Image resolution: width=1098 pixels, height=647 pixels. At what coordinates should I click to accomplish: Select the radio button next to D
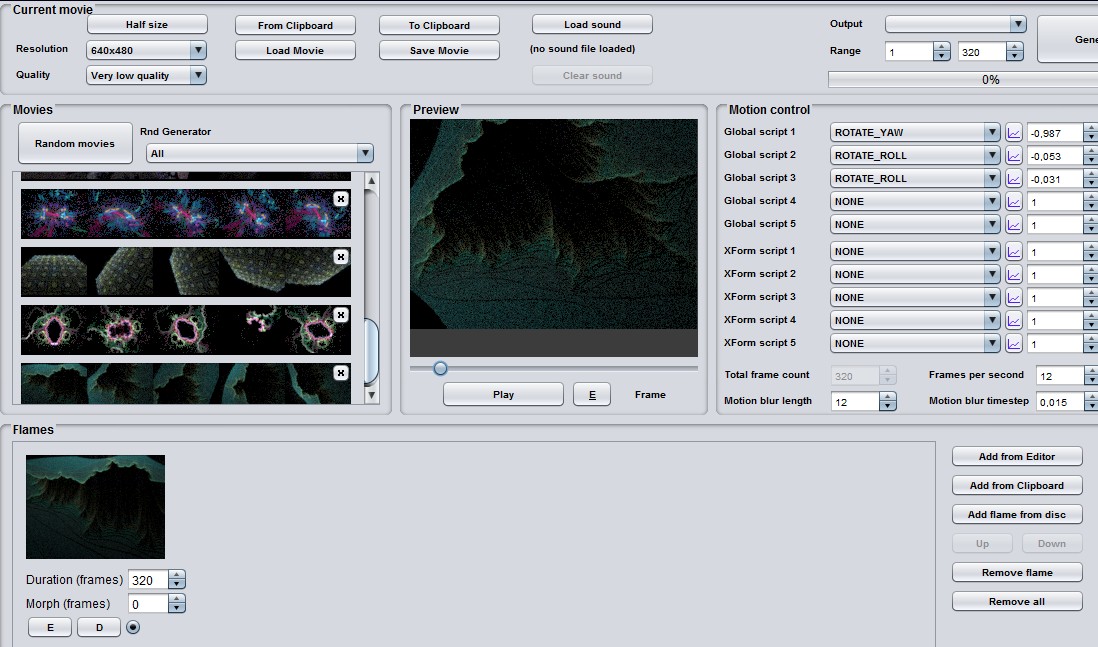pyautogui.click(x=133, y=627)
